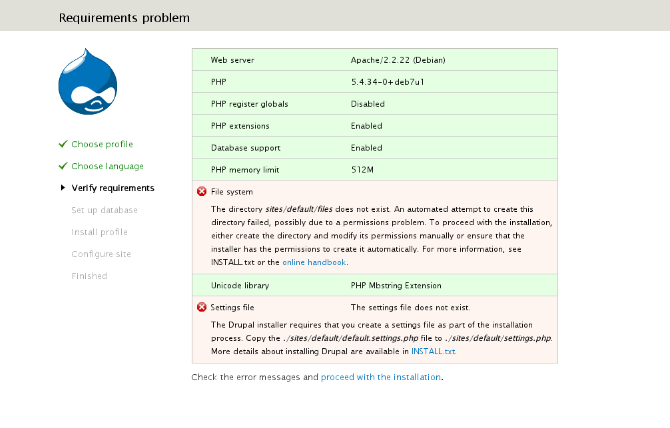This screenshot has width=670, height=428.
Task: Click the arrow marker beside Verify requirements
Action: coord(63,188)
